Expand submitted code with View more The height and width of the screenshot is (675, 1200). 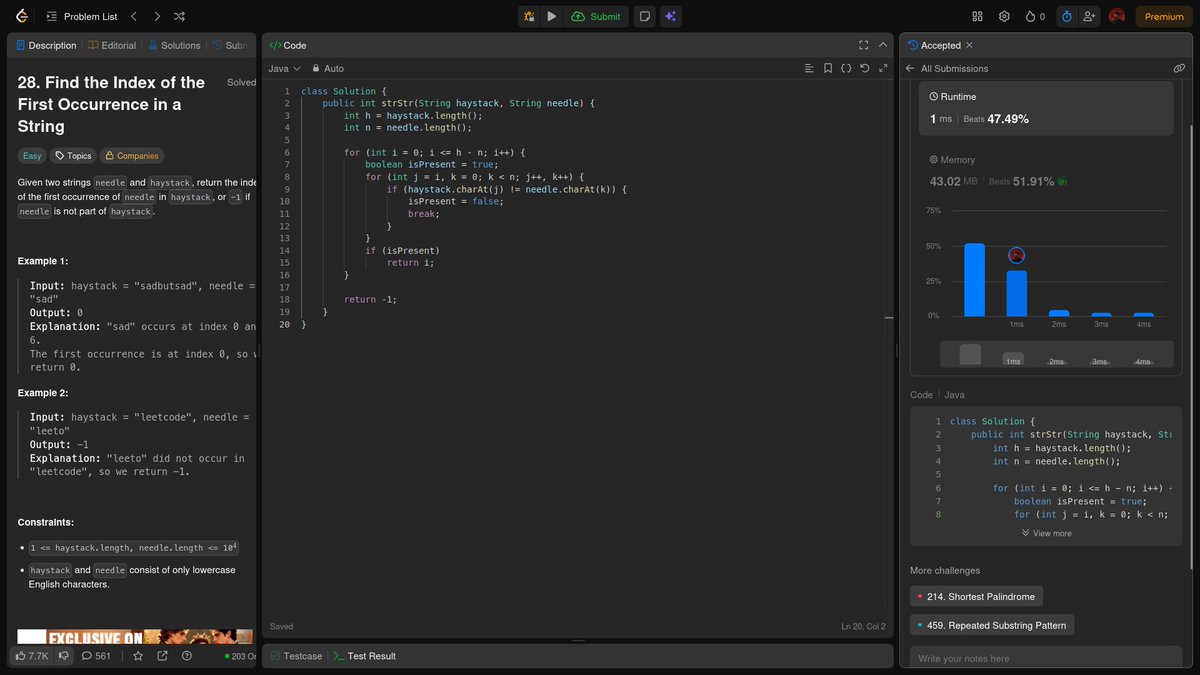pyautogui.click(x=1046, y=533)
